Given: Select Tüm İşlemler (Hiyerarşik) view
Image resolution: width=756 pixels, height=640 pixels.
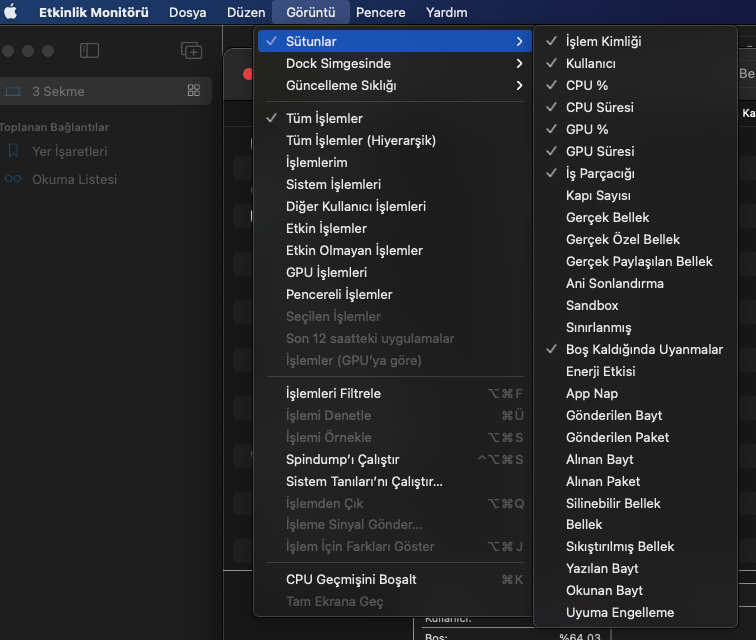Looking at the screenshot, I should 395,140.
